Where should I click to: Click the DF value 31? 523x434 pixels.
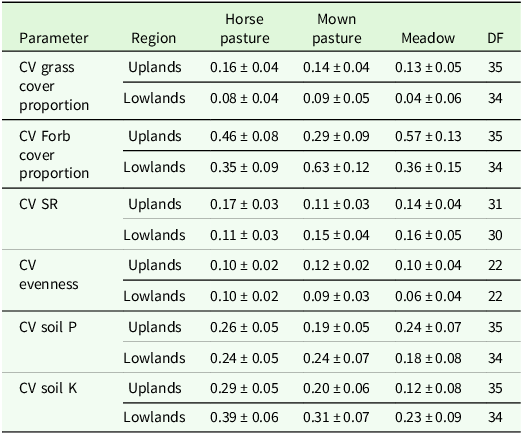[495, 204]
